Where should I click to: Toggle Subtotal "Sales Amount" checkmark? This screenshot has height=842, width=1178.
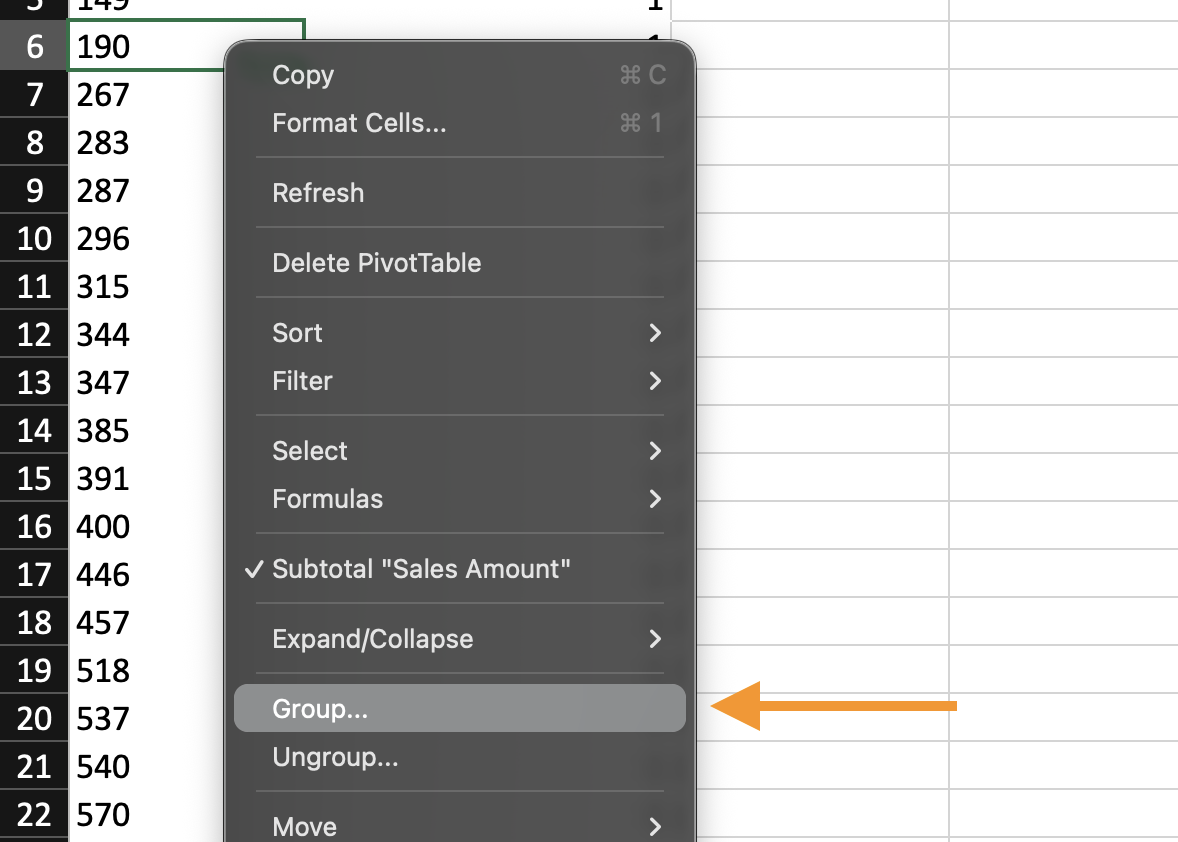[x=420, y=569]
